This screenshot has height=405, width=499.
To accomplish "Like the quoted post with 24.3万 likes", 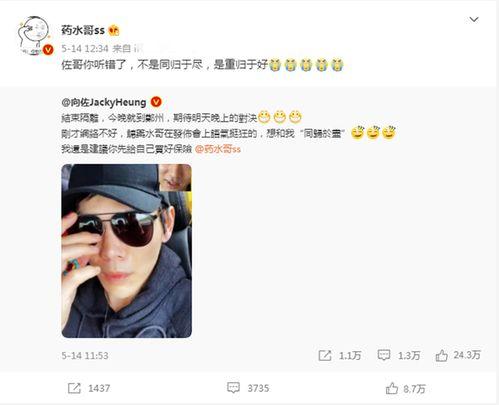I will click(x=441, y=355).
